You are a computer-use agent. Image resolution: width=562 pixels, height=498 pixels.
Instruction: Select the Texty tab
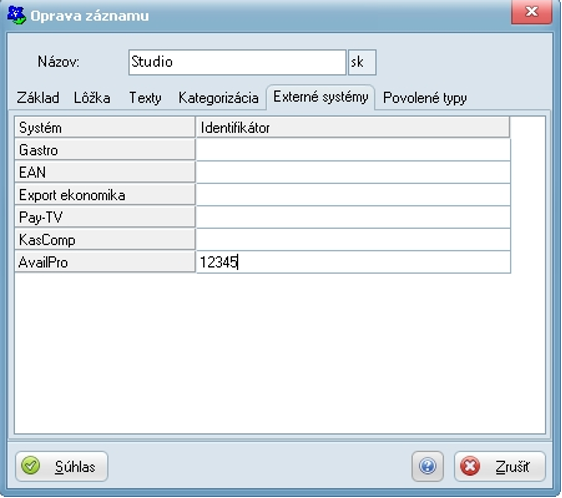coord(145,98)
